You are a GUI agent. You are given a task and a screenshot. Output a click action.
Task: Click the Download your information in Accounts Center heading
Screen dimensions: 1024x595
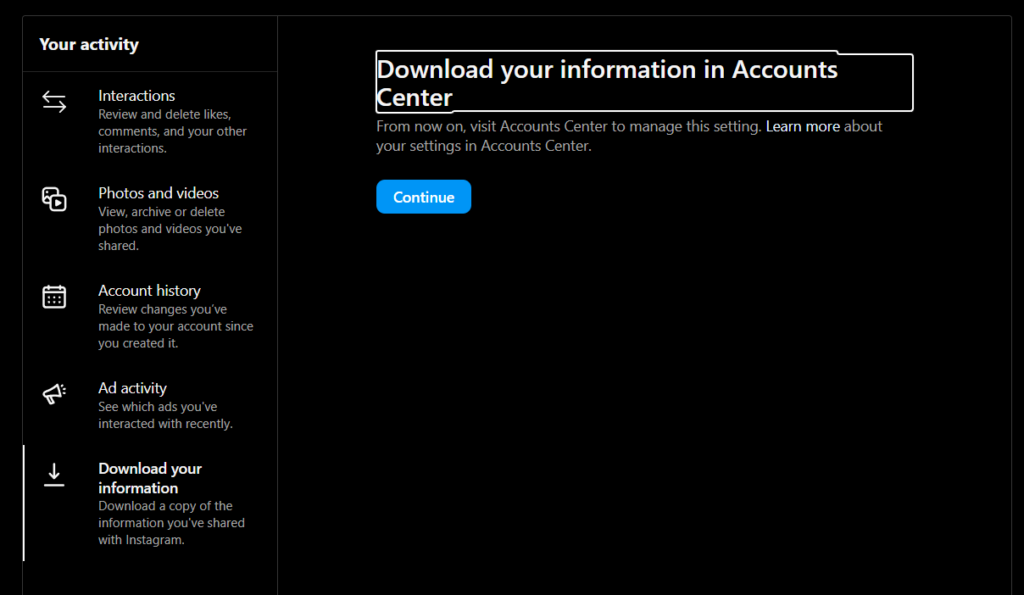click(x=644, y=83)
